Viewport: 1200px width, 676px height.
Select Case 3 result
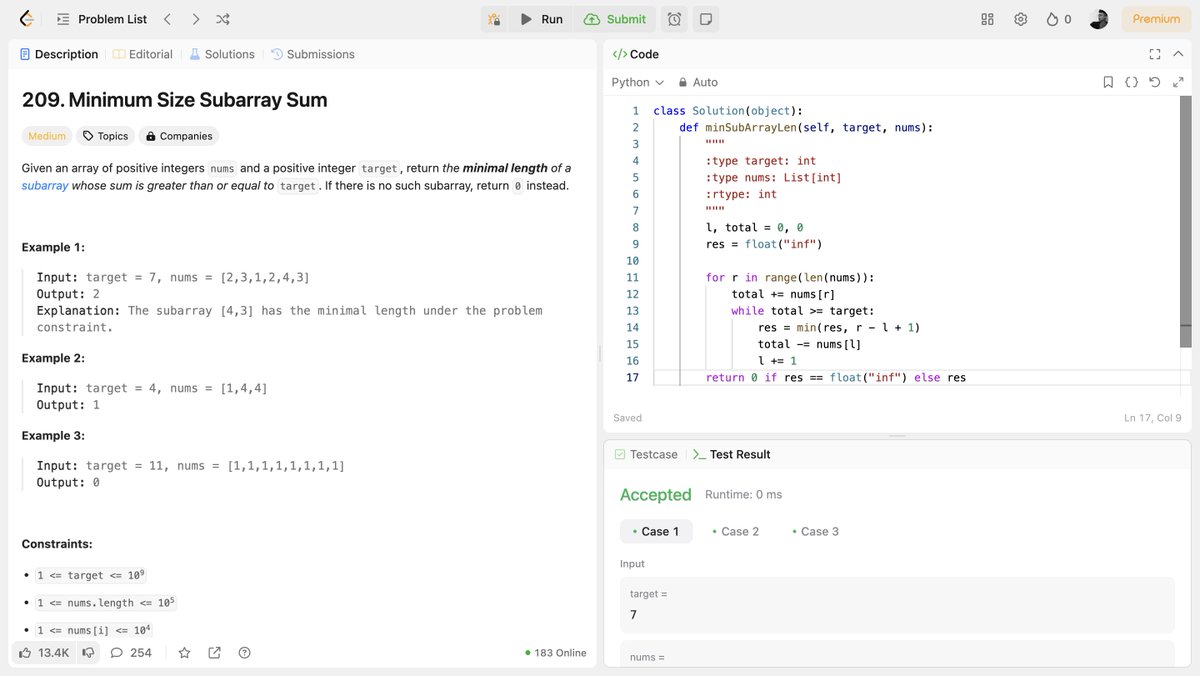pos(815,531)
